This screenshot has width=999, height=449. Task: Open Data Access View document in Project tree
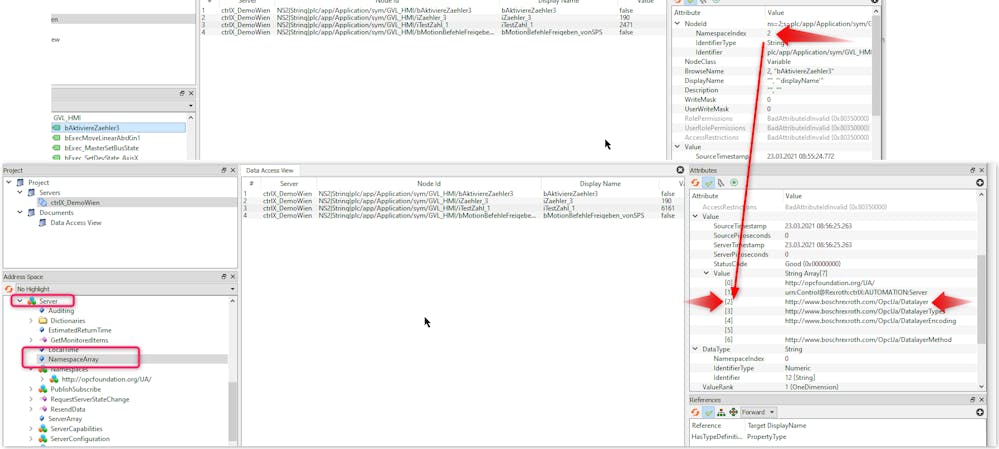(75, 222)
